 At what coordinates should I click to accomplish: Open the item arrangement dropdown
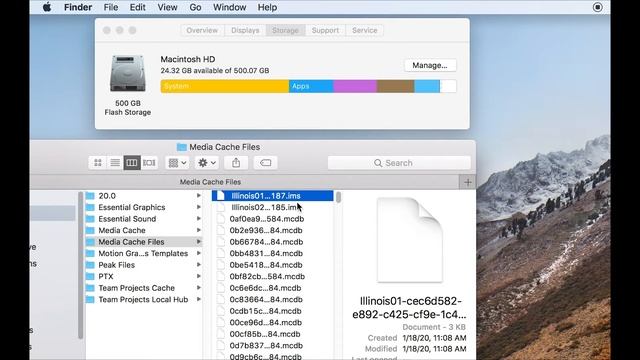click(x=177, y=163)
